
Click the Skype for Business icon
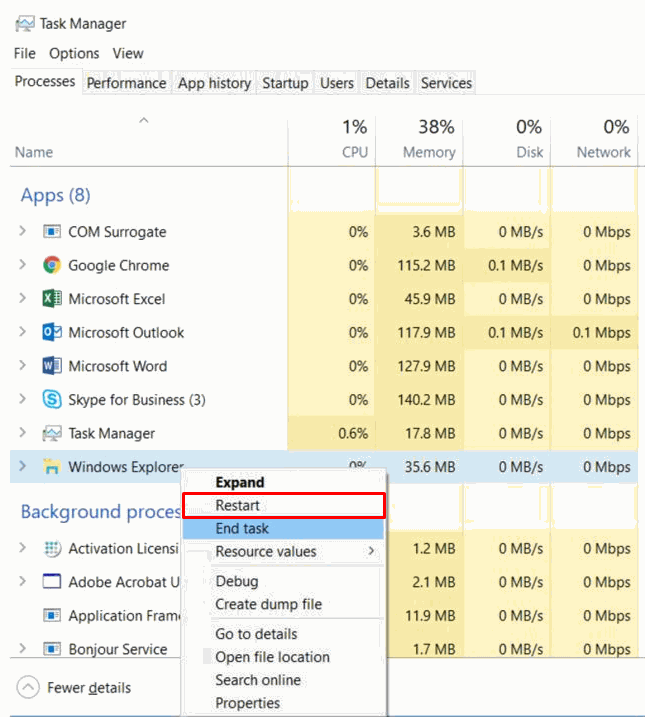[52, 400]
